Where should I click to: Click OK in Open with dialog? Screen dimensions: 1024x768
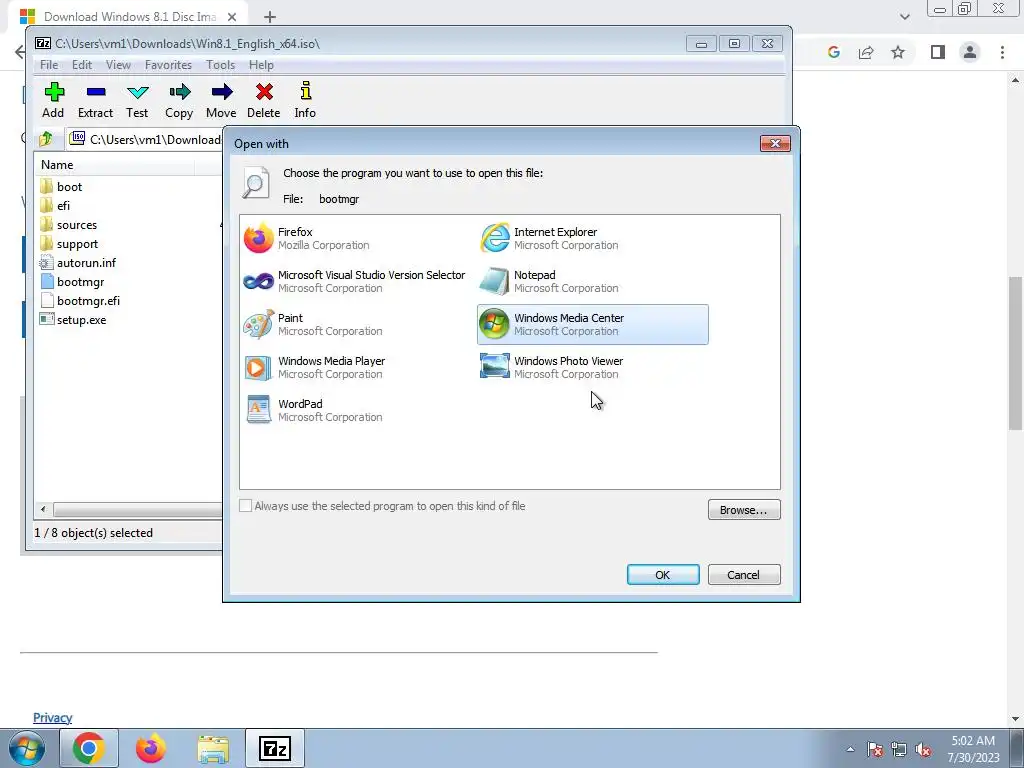[x=663, y=575]
